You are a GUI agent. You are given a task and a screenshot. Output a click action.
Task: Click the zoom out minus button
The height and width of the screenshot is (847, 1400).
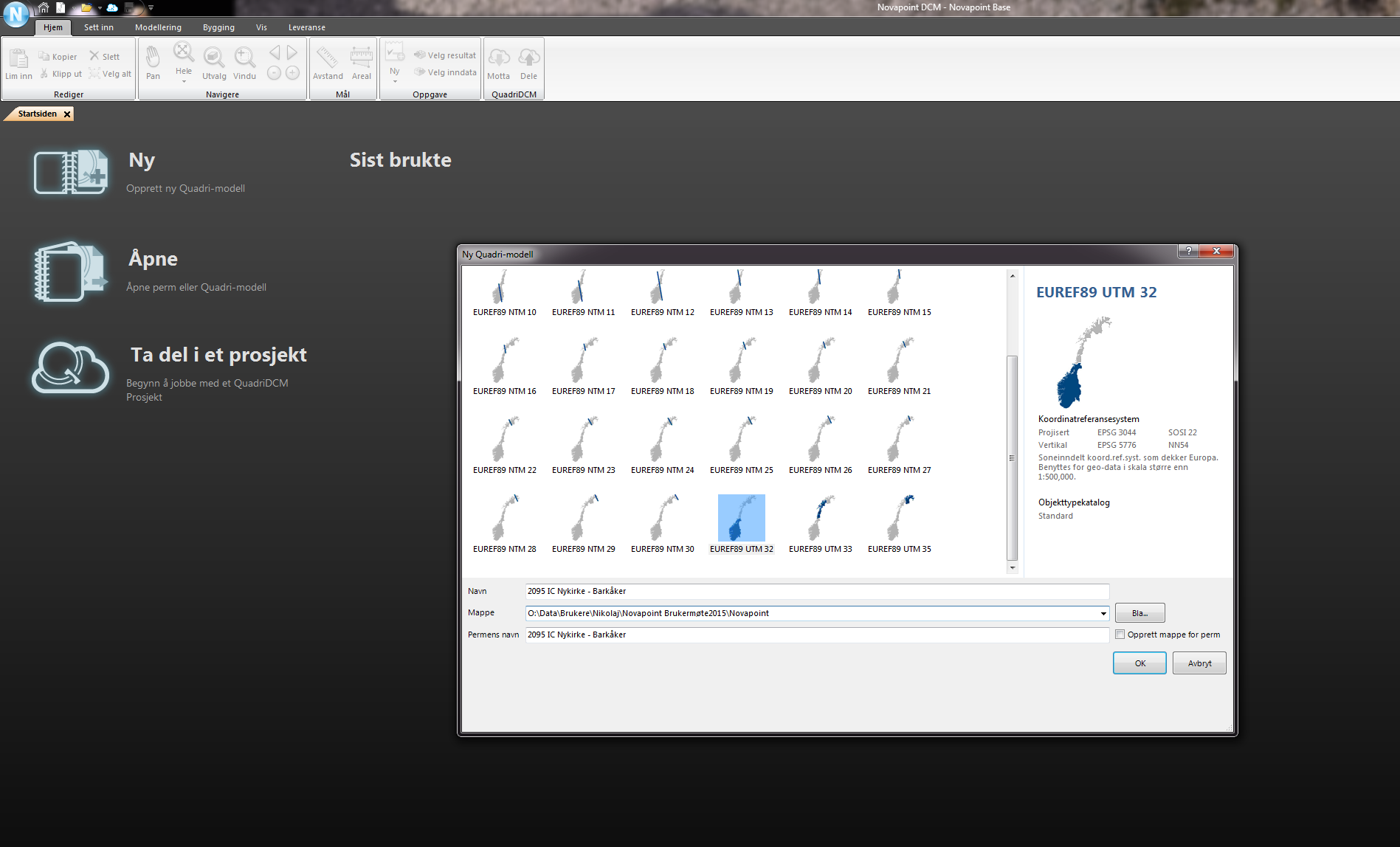(274, 72)
